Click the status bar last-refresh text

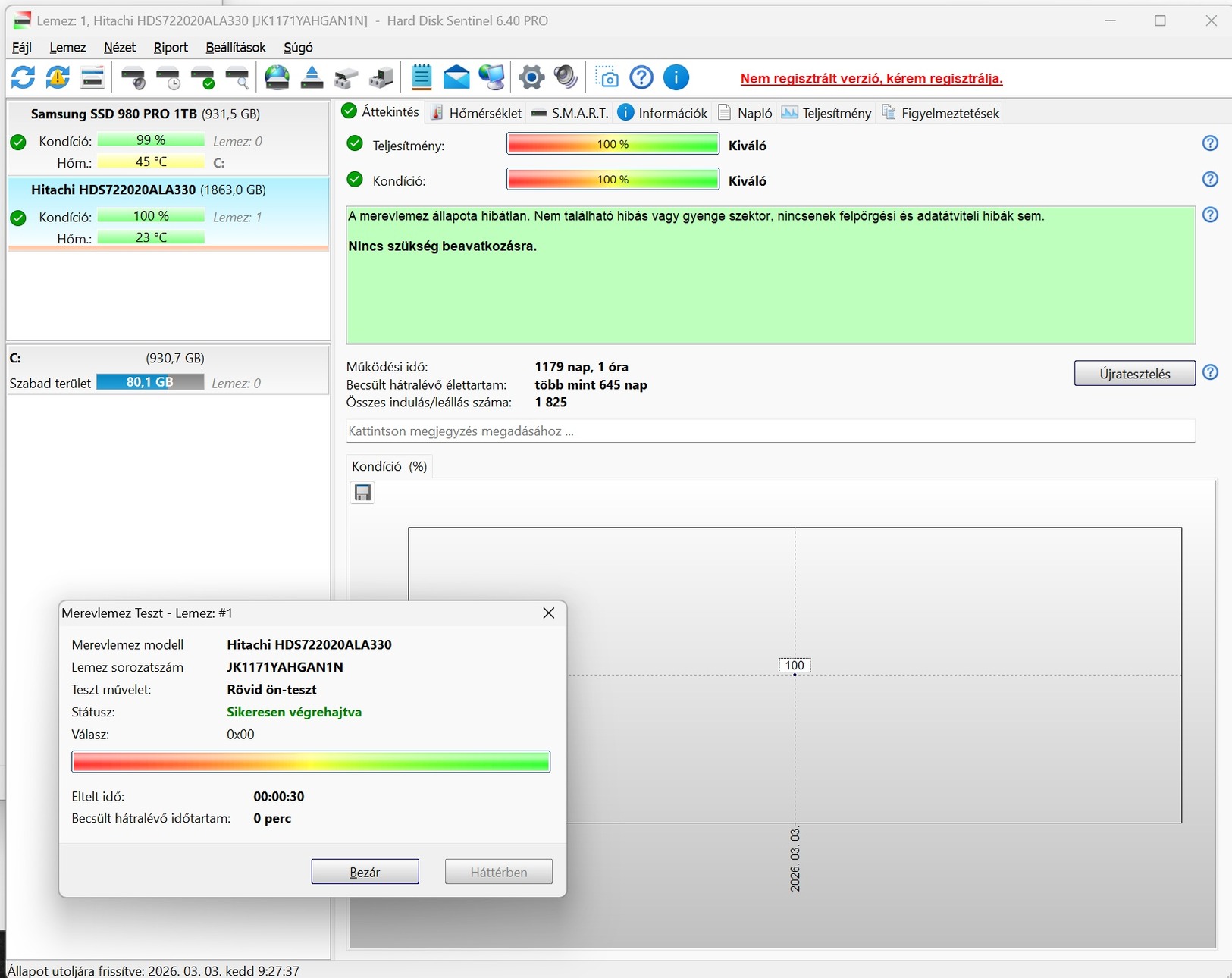pos(153,970)
